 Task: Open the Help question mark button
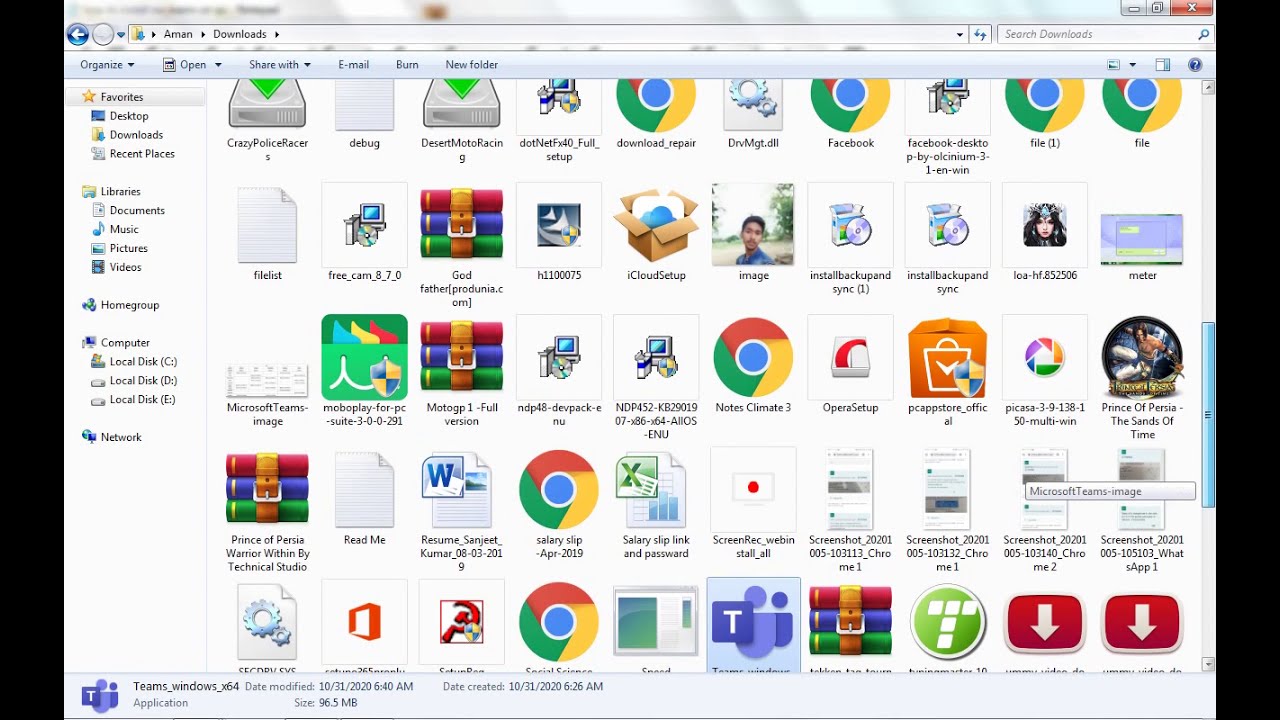(1194, 65)
